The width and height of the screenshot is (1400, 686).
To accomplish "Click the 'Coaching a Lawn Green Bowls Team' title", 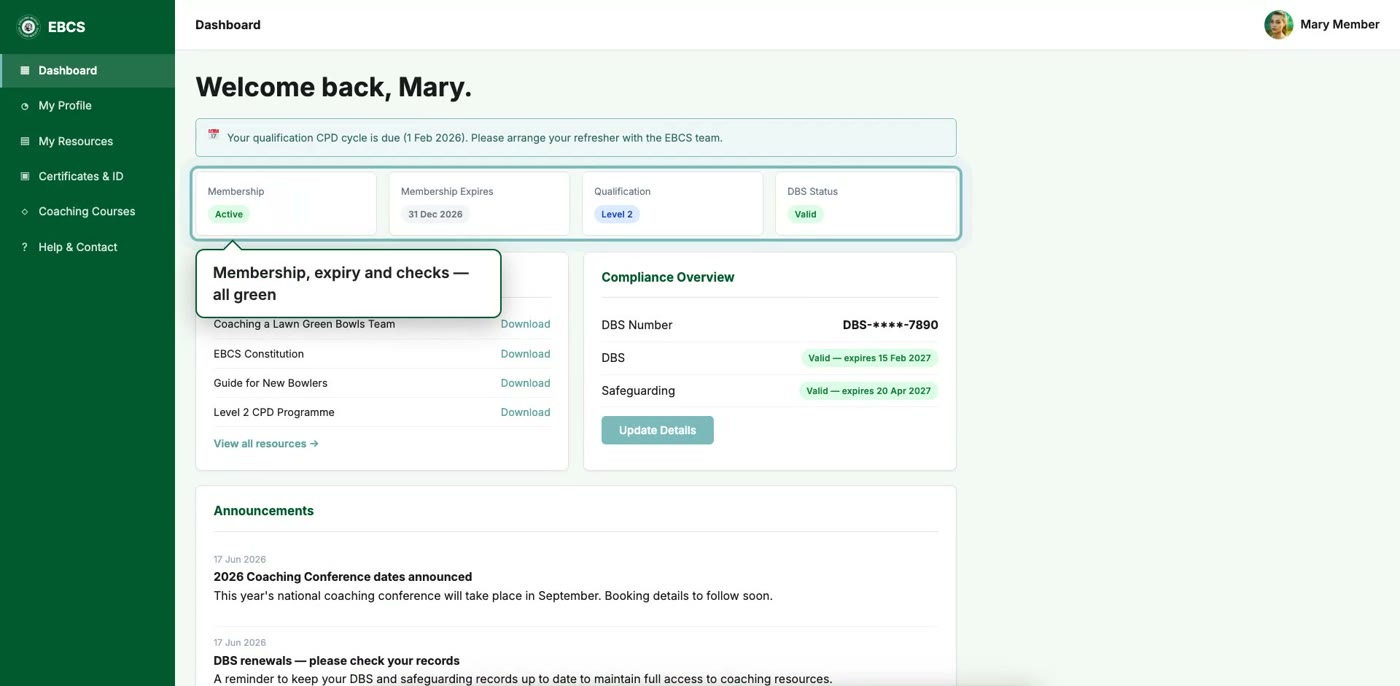I will [x=304, y=324].
